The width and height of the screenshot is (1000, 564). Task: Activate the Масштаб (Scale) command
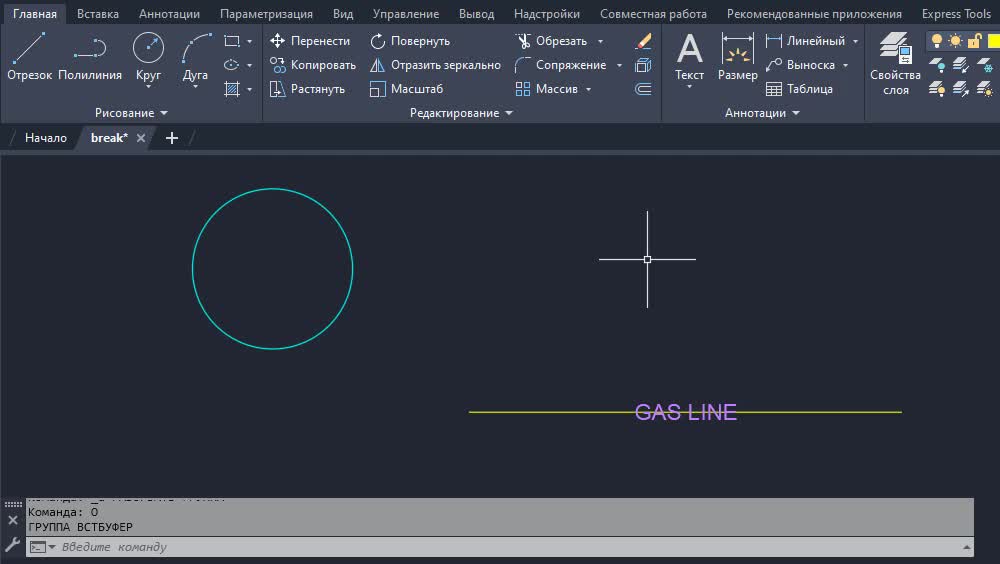click(406, 89)
